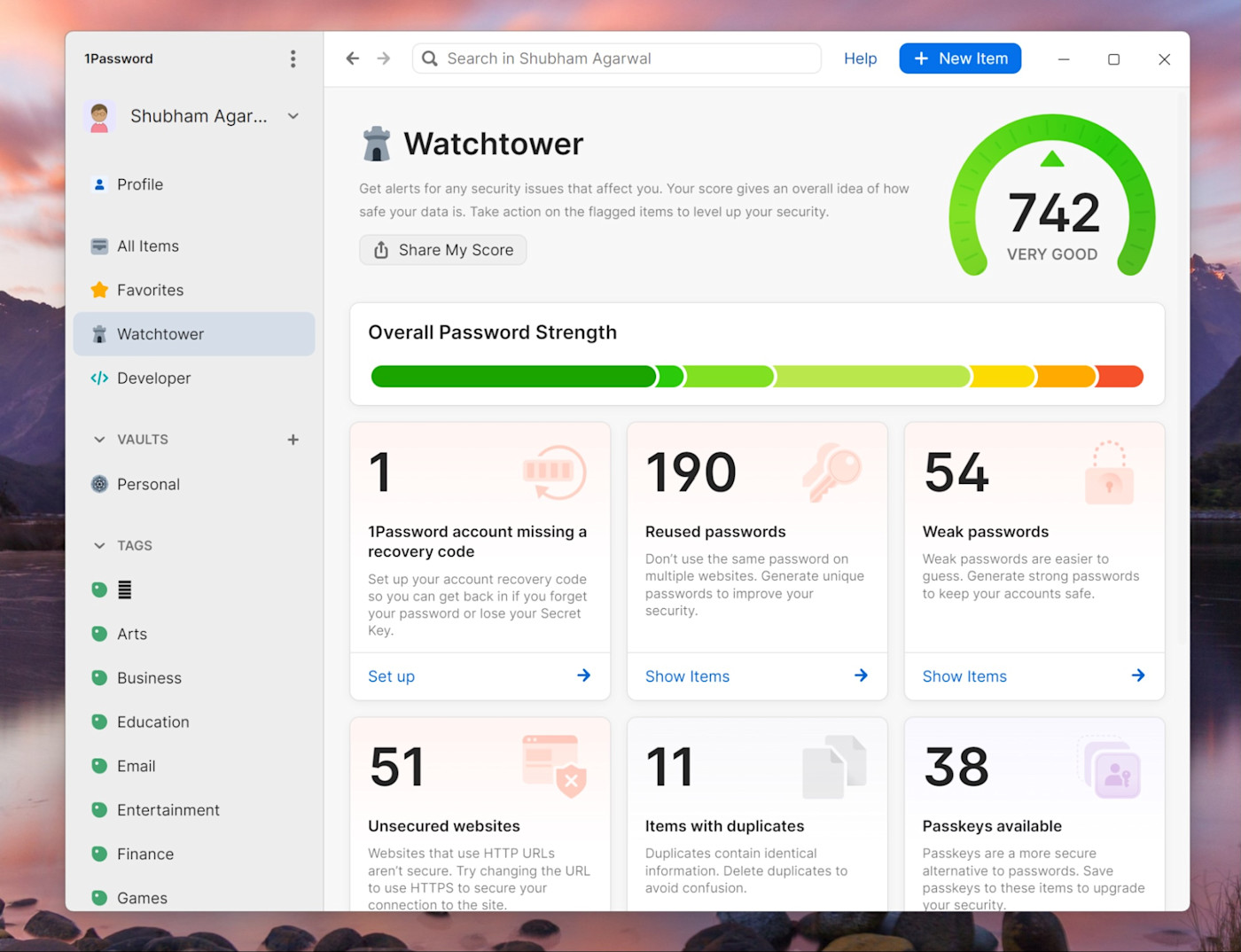1241x952 pixels.
Task: Open Developer in the sidebar
Action: coord(194,378)
